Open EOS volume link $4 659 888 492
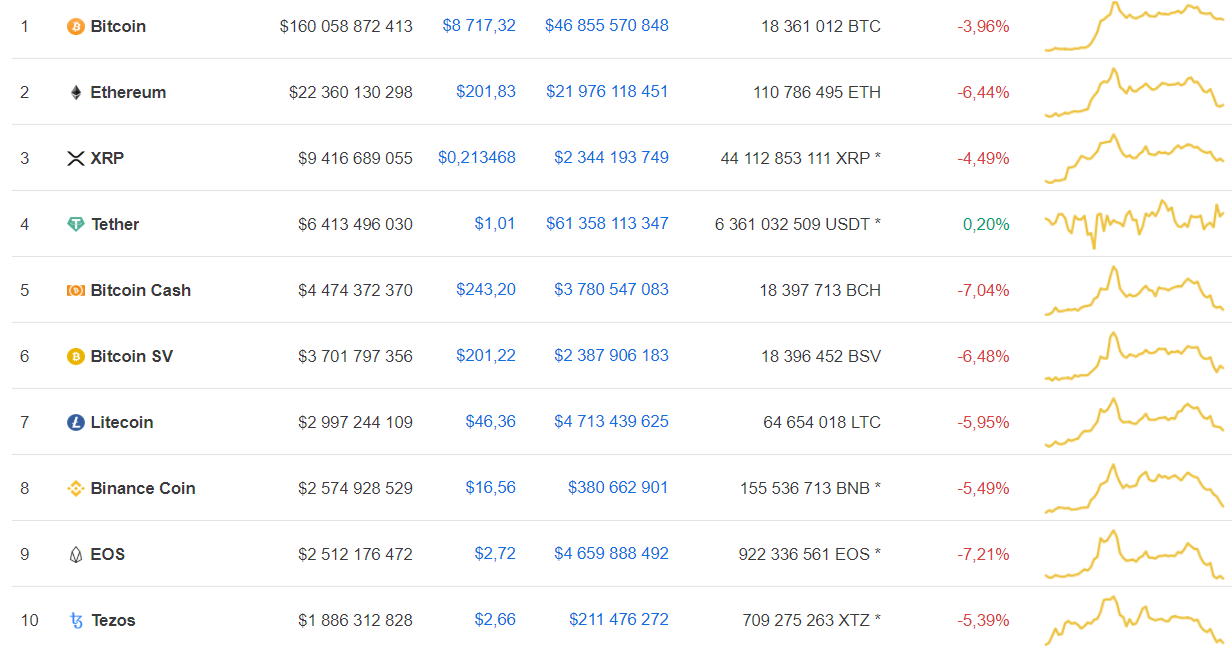The width and height of the screenshot is (1232, 652). coord(611,554)
